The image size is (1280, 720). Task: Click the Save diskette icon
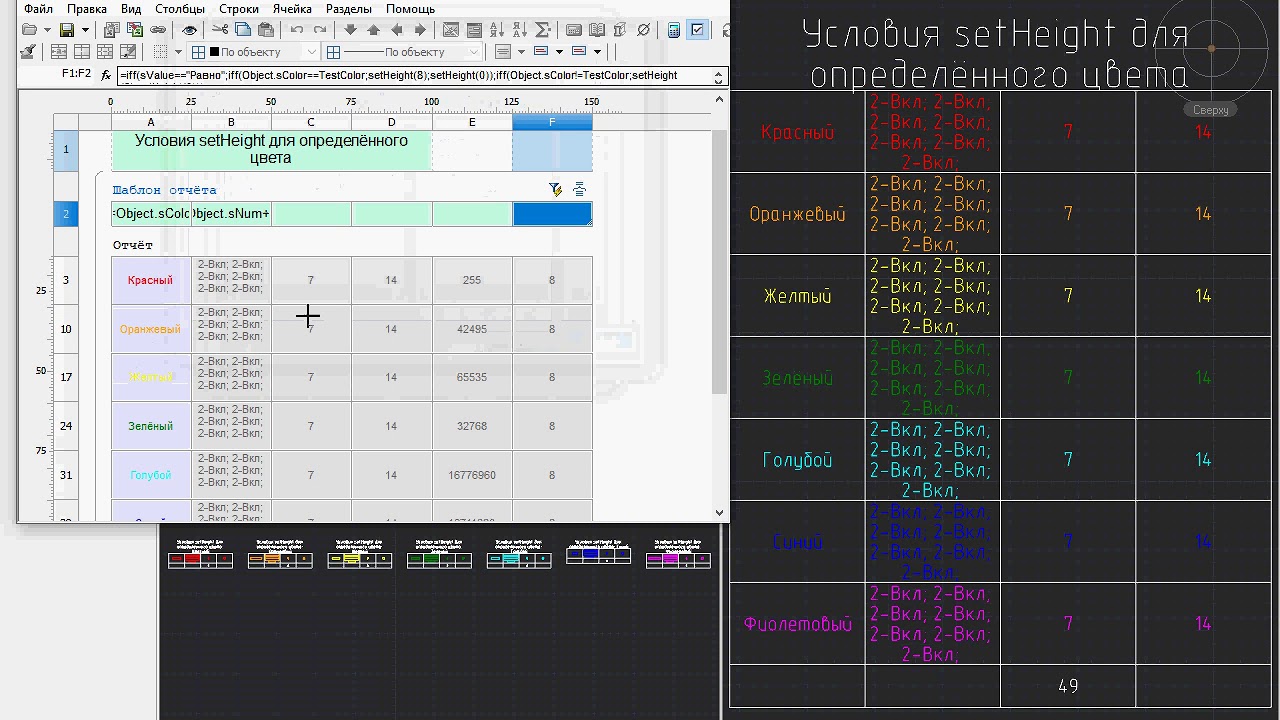pos(67,30)
